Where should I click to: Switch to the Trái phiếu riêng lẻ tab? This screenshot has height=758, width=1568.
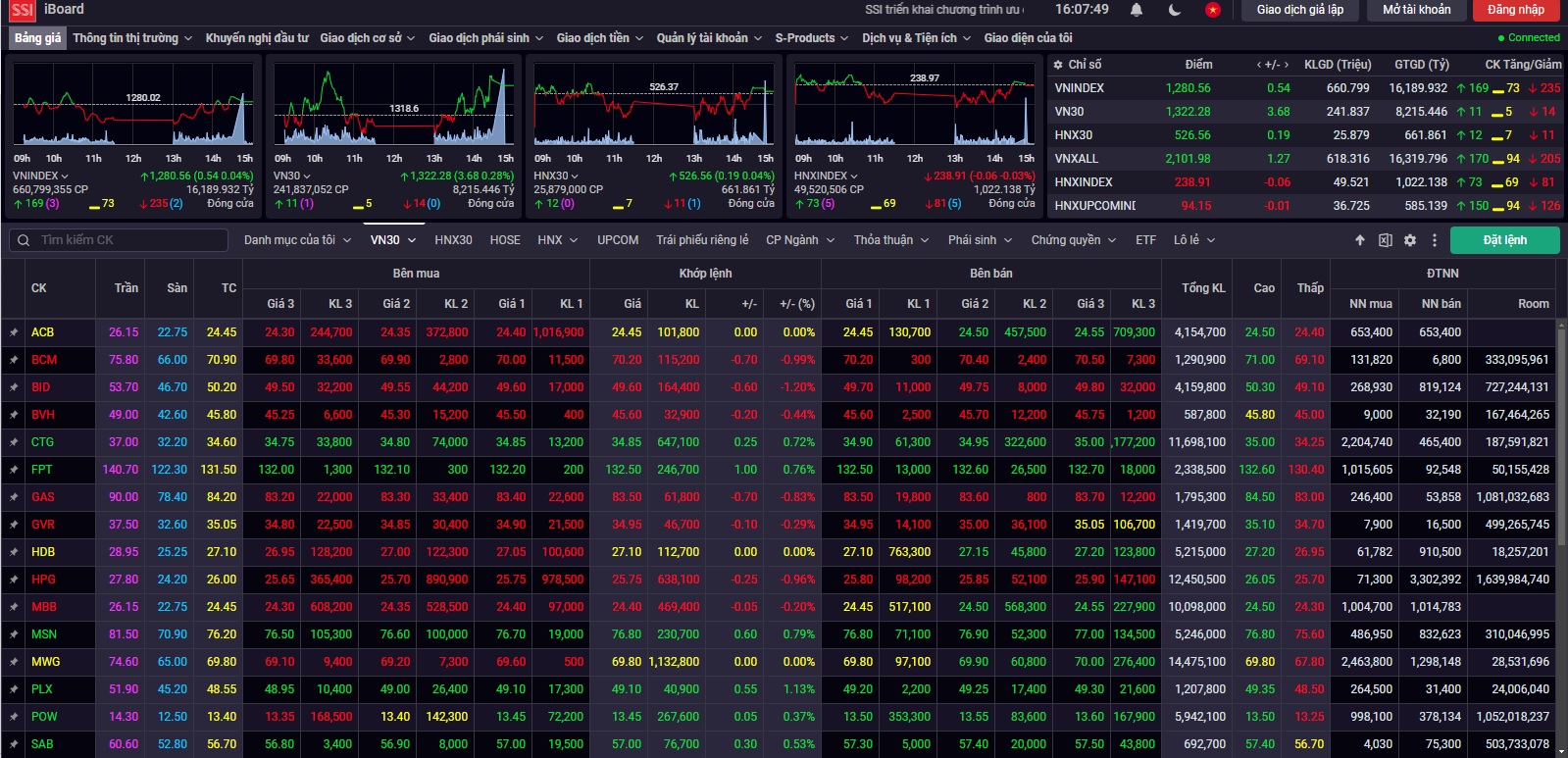point(702,240)
